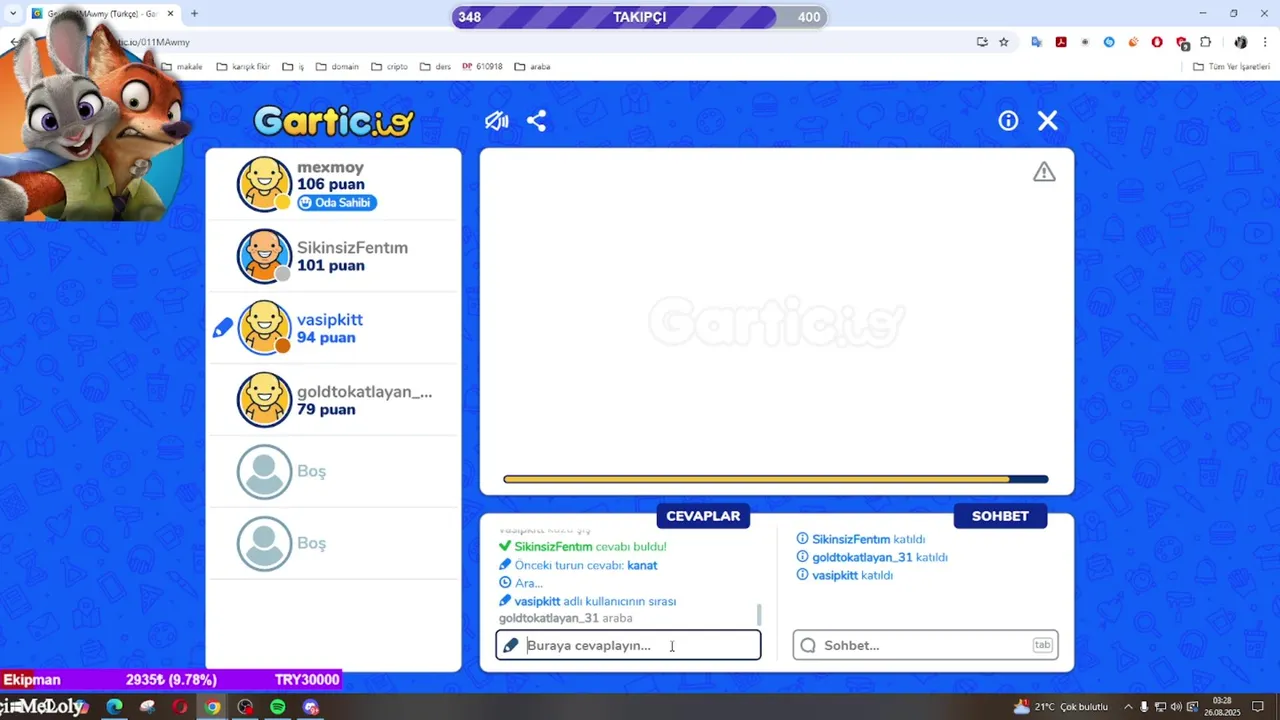This screenshot has height=720, width=1280.
Task: Open the weather widget '21°C Çok bulutlu'
Action: click(x=1061, y=707)
